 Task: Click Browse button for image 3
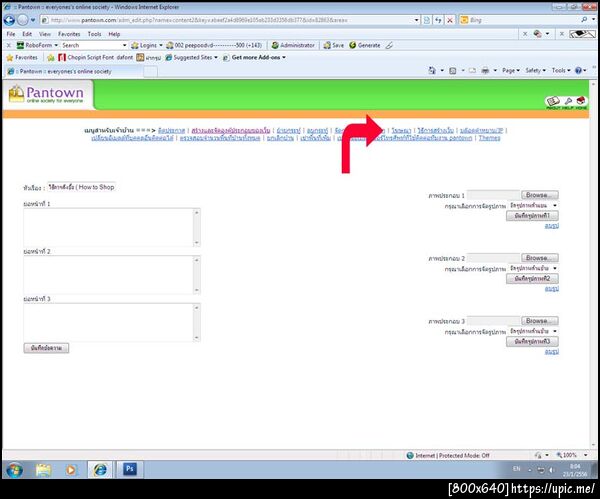540,320
